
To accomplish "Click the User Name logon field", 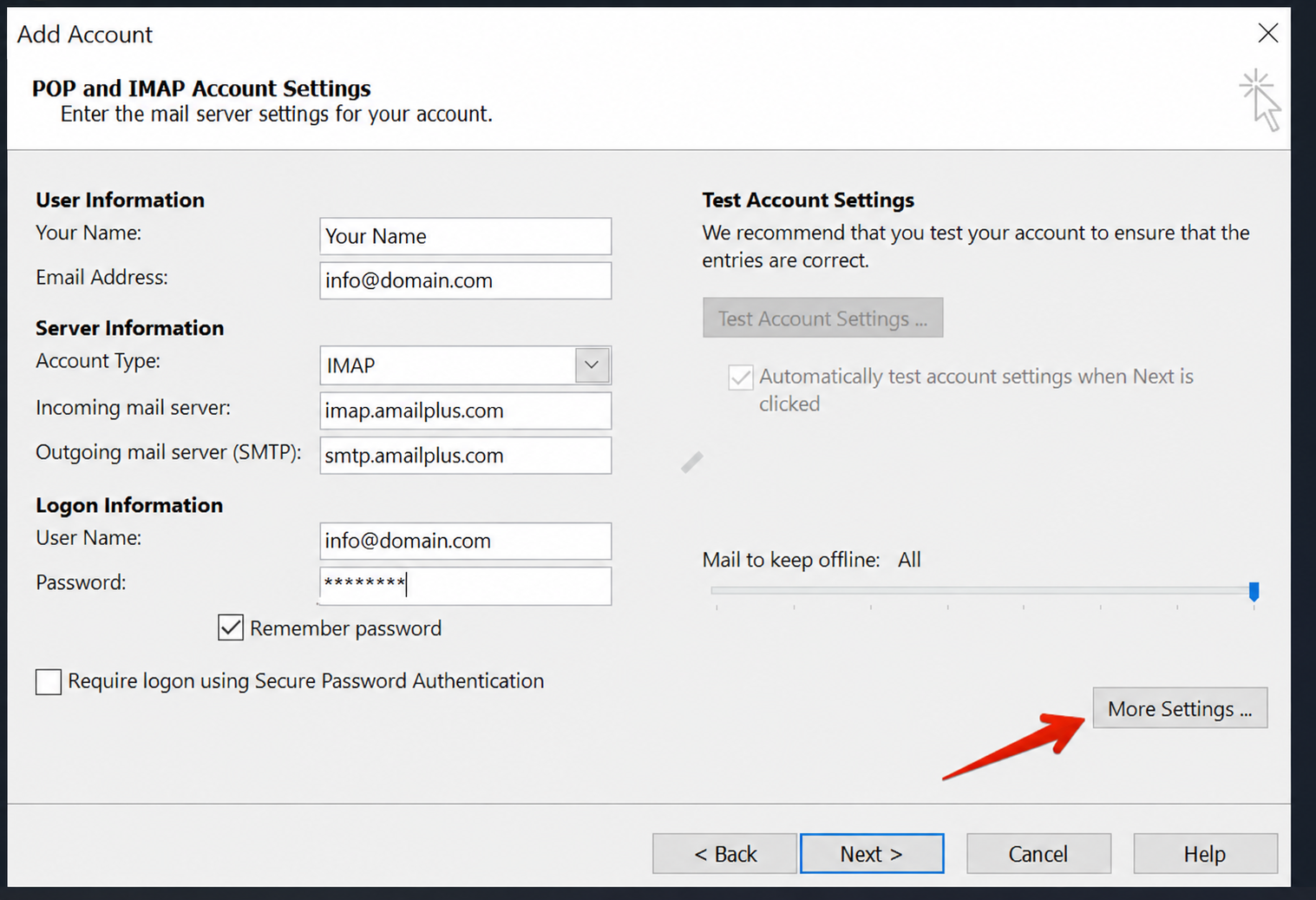I will [465, 541].
